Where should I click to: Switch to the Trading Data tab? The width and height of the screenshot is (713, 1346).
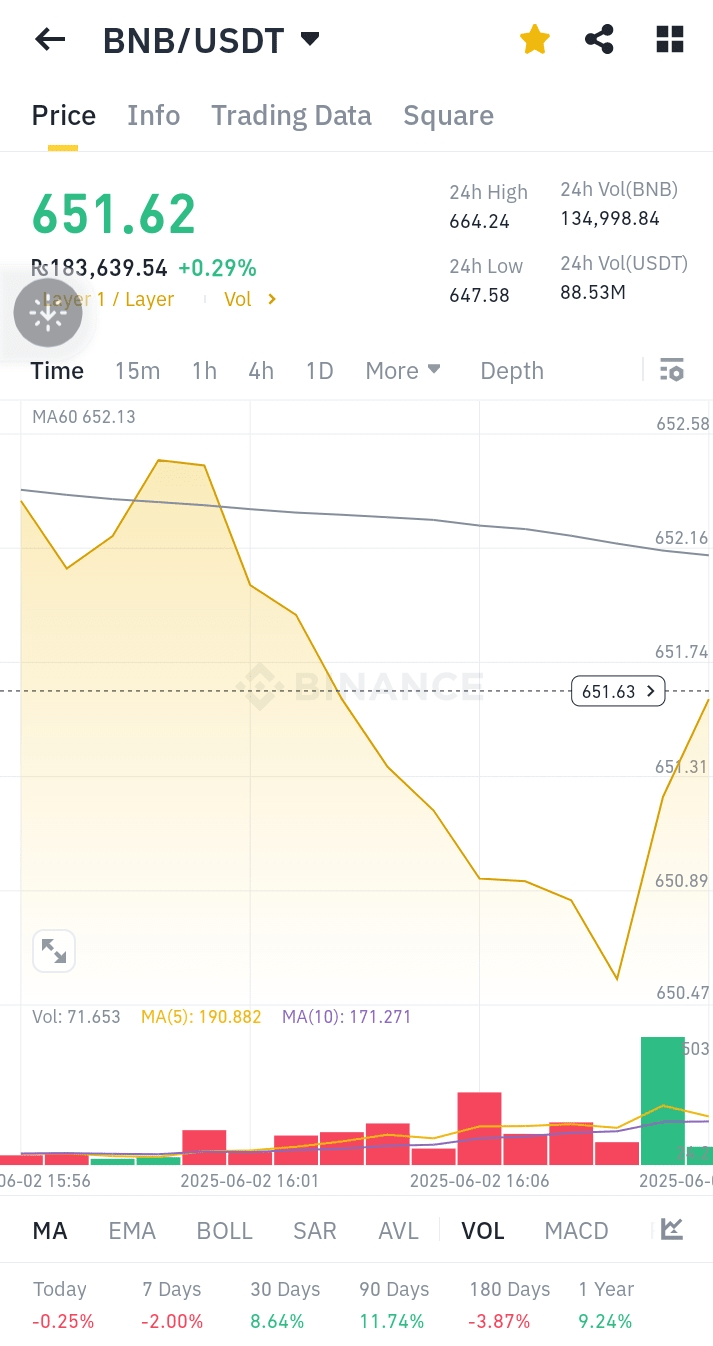point(291,116)
